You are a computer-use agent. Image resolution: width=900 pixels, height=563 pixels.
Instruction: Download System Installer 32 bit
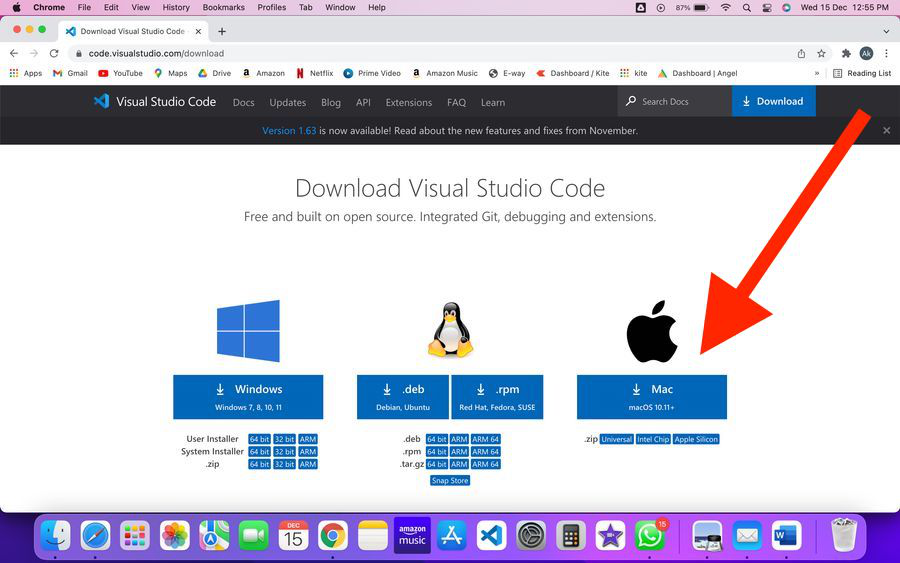[x=284, y=452]
